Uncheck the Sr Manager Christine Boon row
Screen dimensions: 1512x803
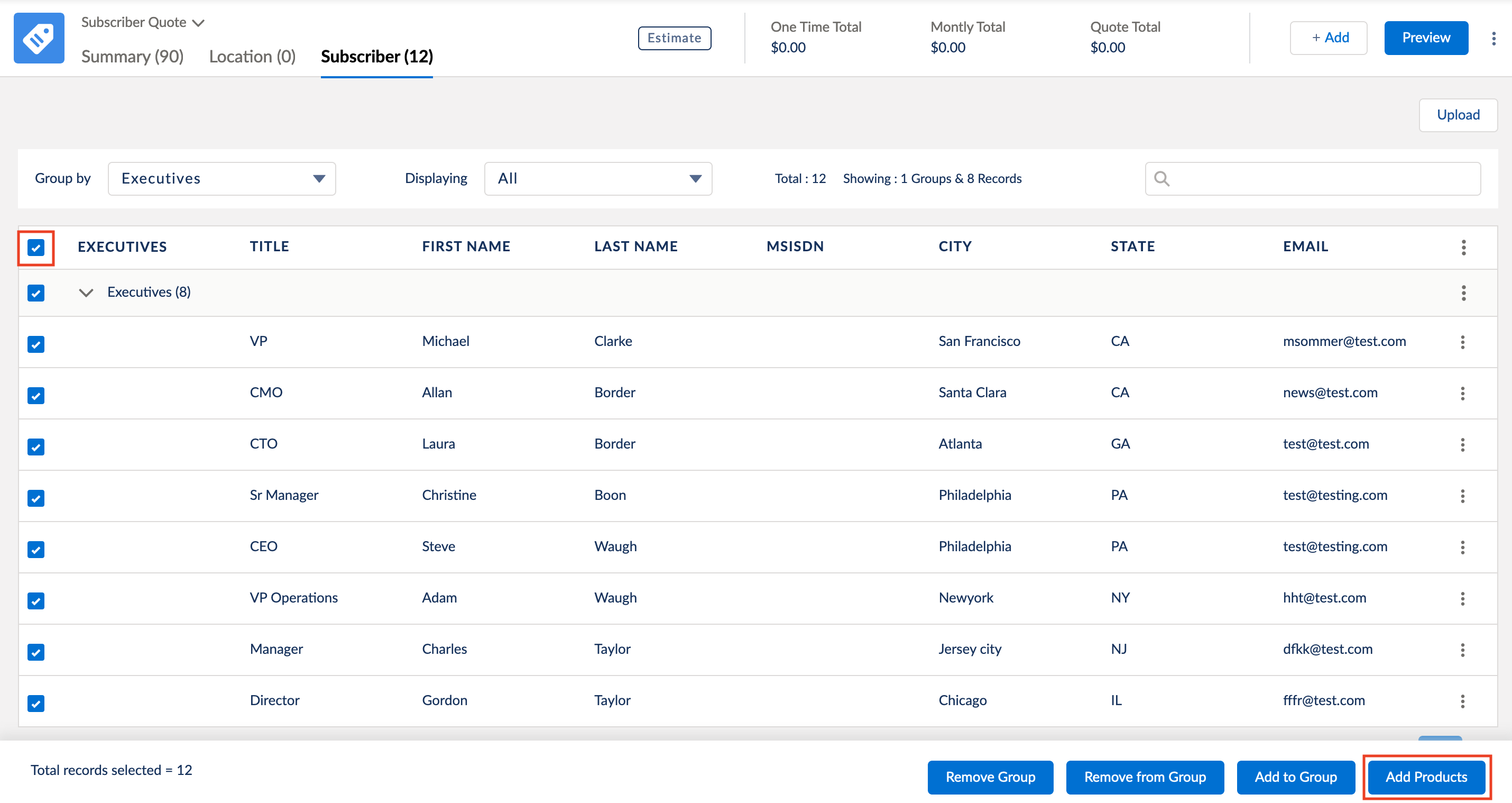[x=36, y=498]
